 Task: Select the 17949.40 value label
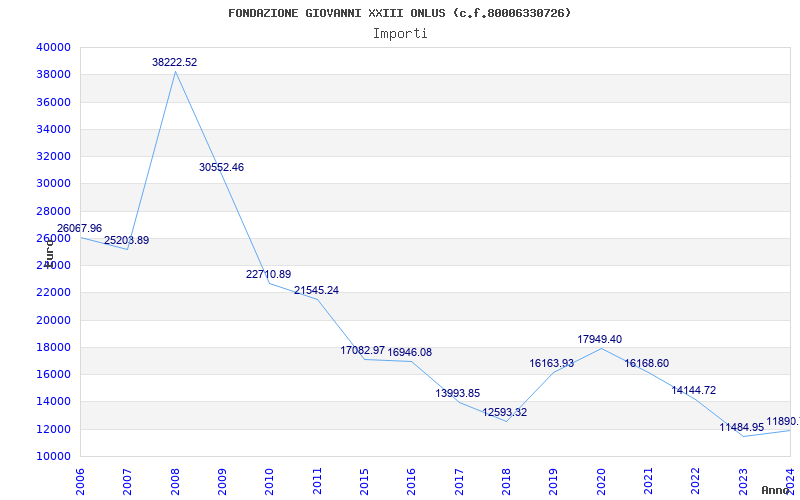click(x=599, y=339)
